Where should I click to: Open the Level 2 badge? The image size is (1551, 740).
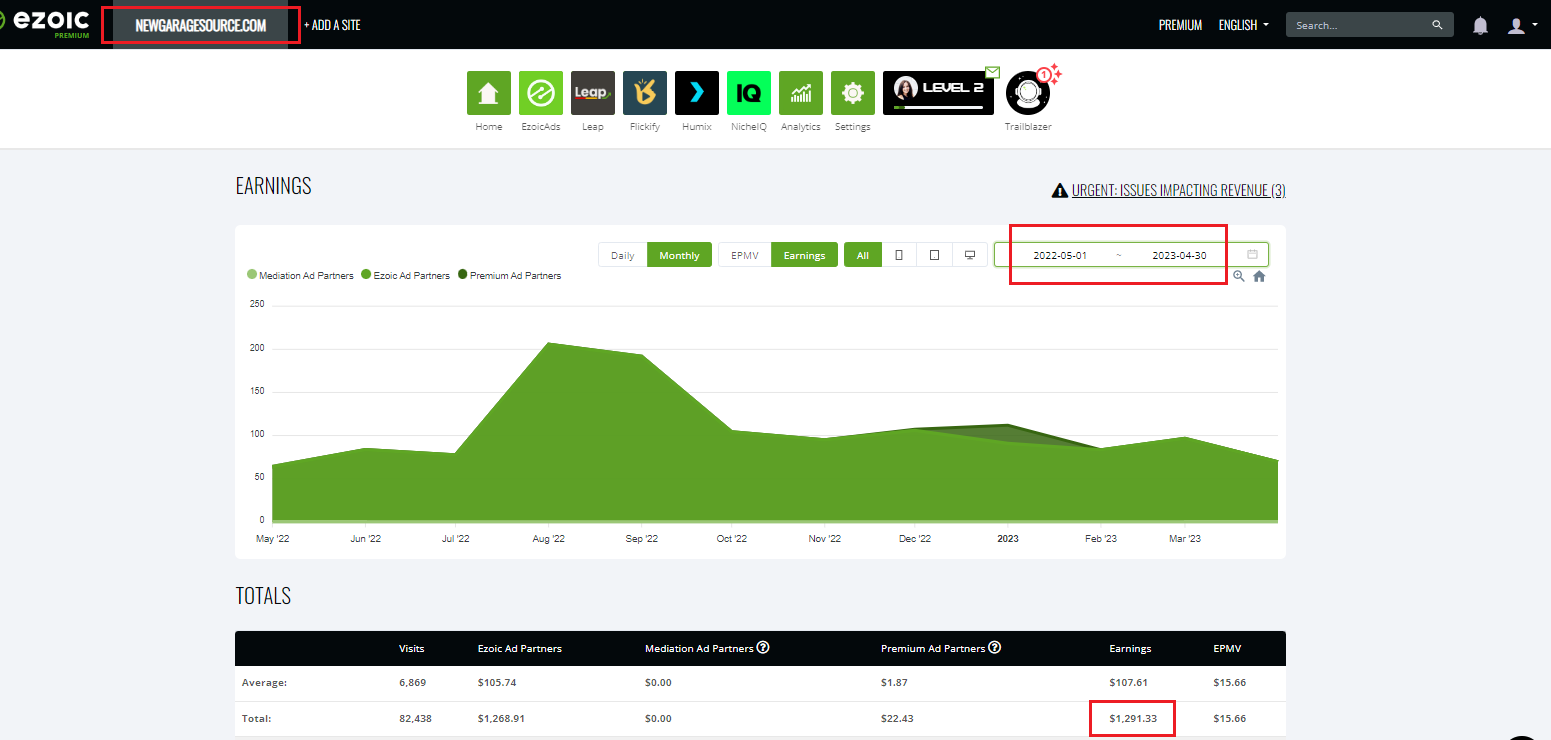[939, 93]
